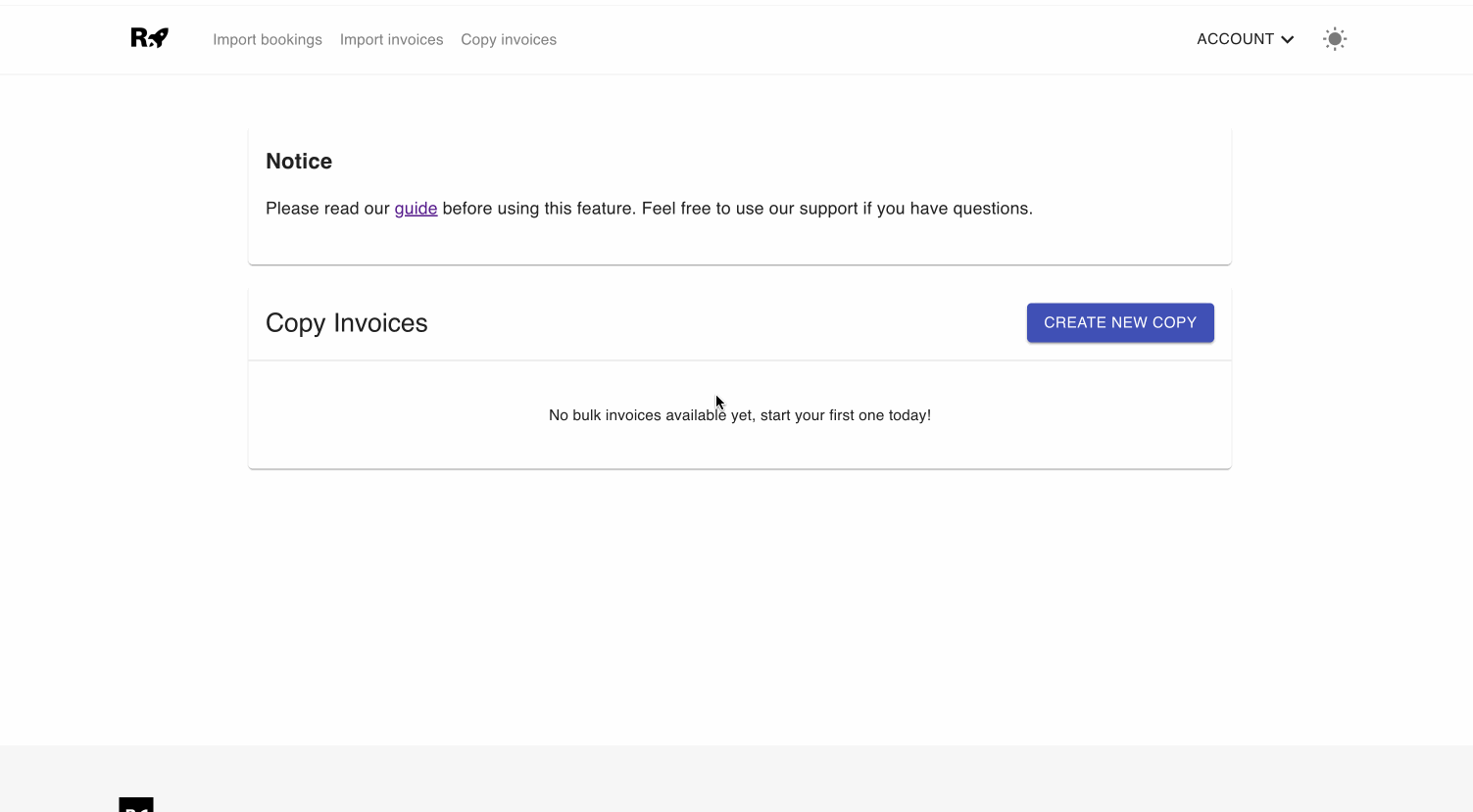Click the empty-state message about bulk invoices
Viewport: 1473px width, 812px height.
[739, 414]
